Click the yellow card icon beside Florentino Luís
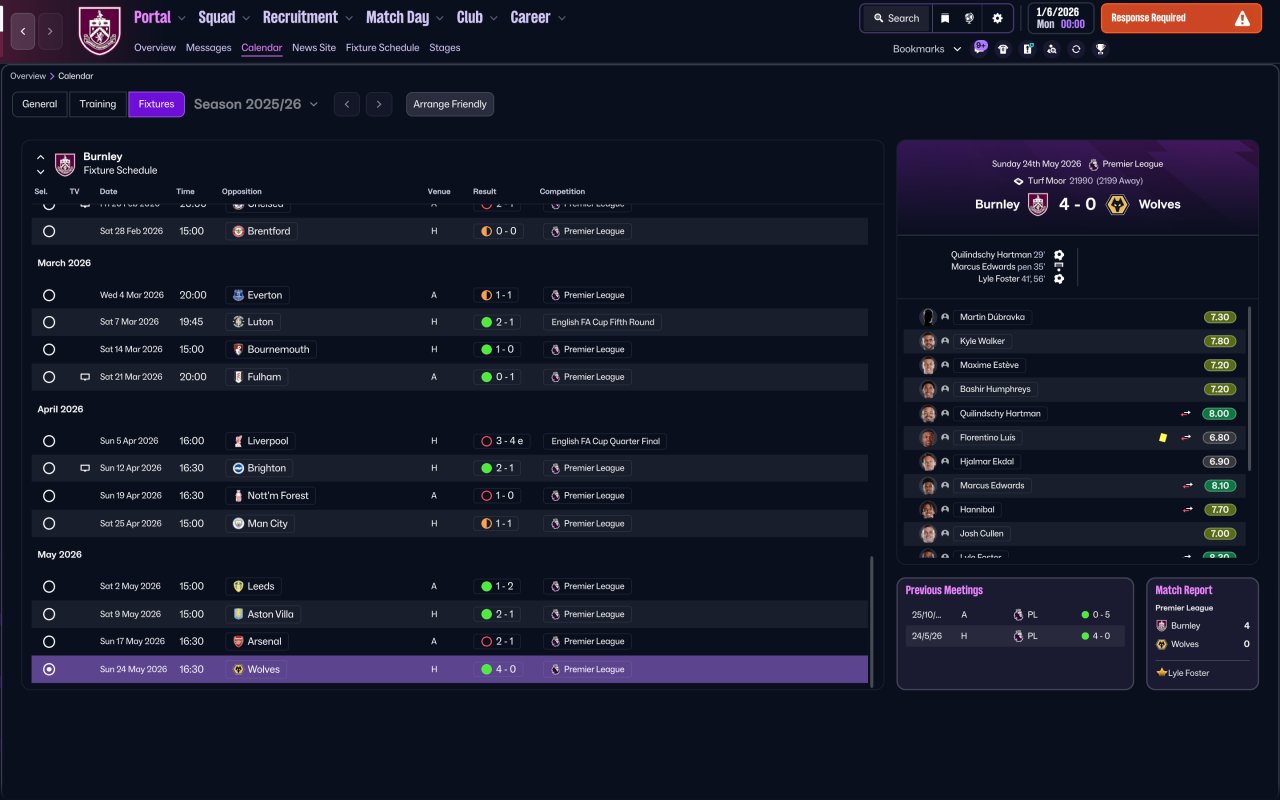The height and width of the screenshot is (800, 1280). pyautogui.click(x=1164, y=437)
